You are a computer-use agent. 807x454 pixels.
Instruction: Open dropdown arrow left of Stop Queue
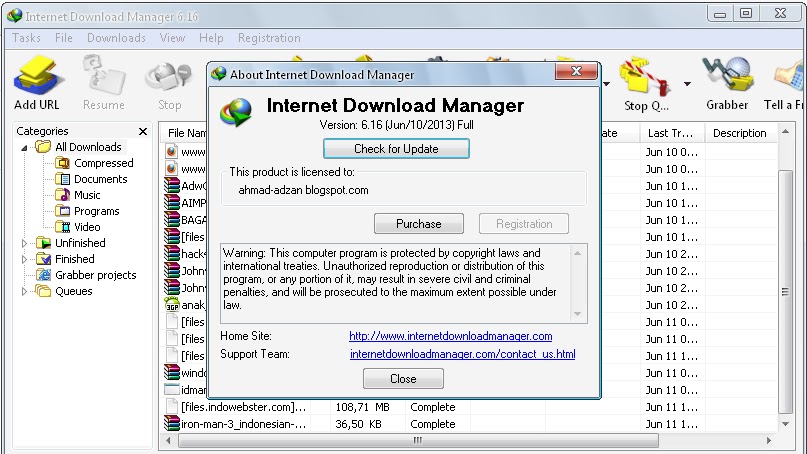click(607, 83)
